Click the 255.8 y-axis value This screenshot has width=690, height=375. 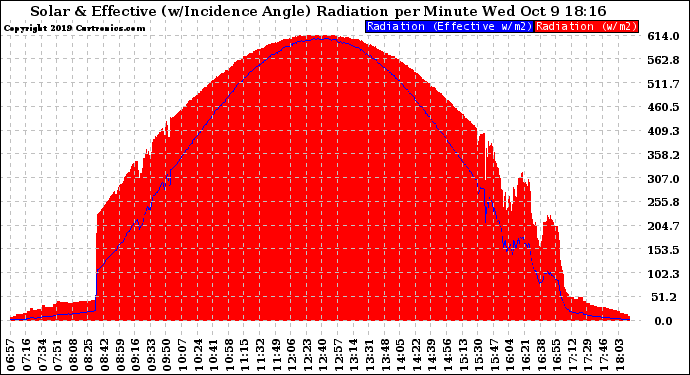pos(663,202)
